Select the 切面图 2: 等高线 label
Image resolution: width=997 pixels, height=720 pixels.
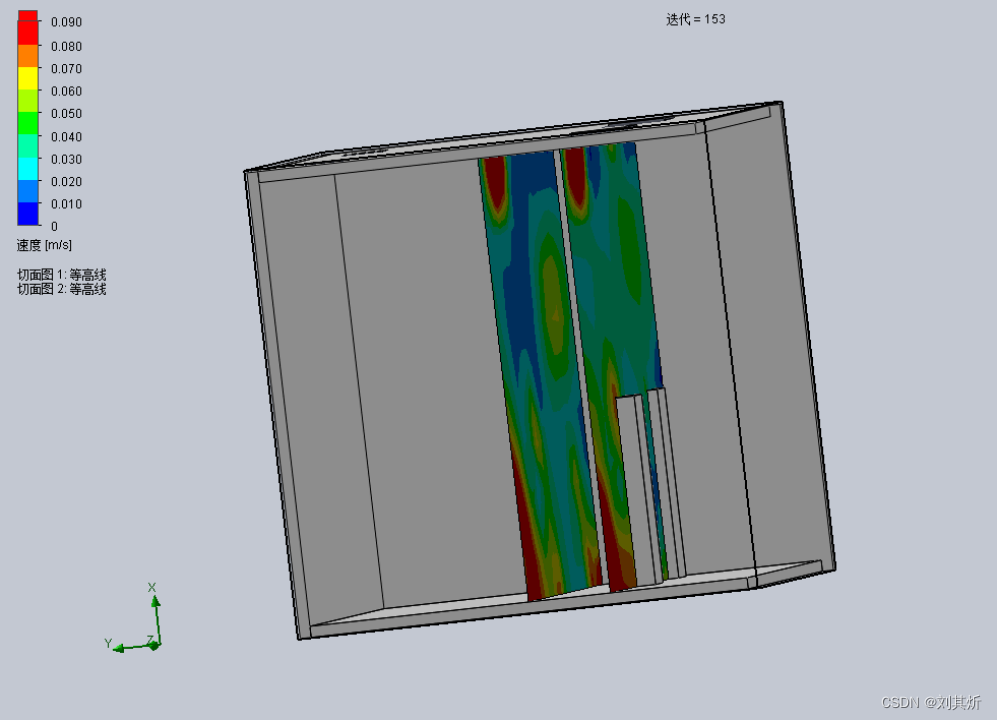tap(62, 289)
